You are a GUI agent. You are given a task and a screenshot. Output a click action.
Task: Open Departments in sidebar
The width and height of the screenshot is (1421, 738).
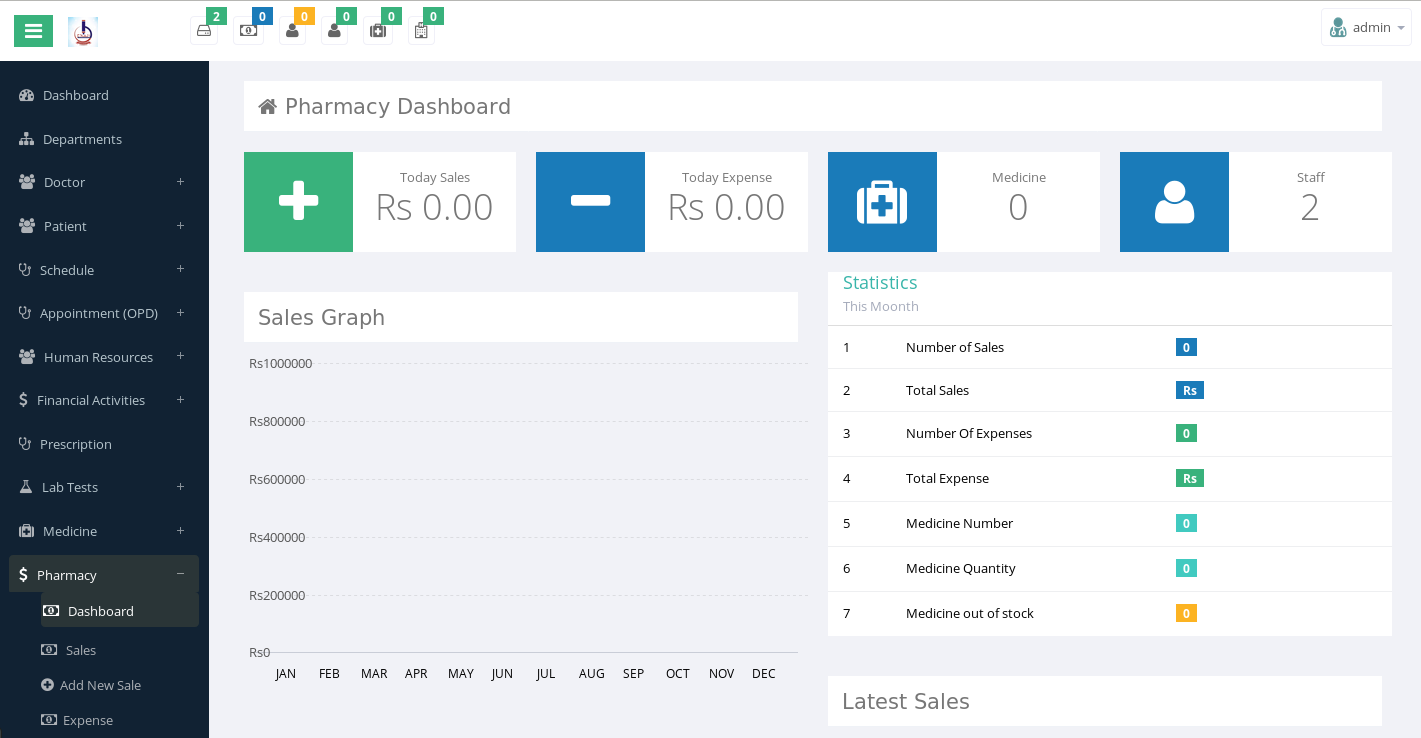click(x=104, y=139)
